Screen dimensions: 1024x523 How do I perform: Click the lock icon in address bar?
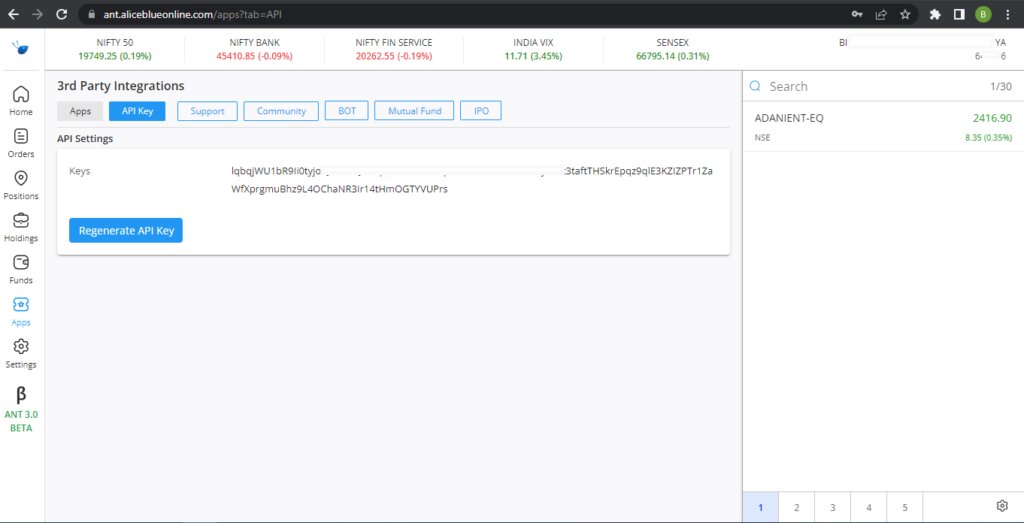tap(91, 14)
